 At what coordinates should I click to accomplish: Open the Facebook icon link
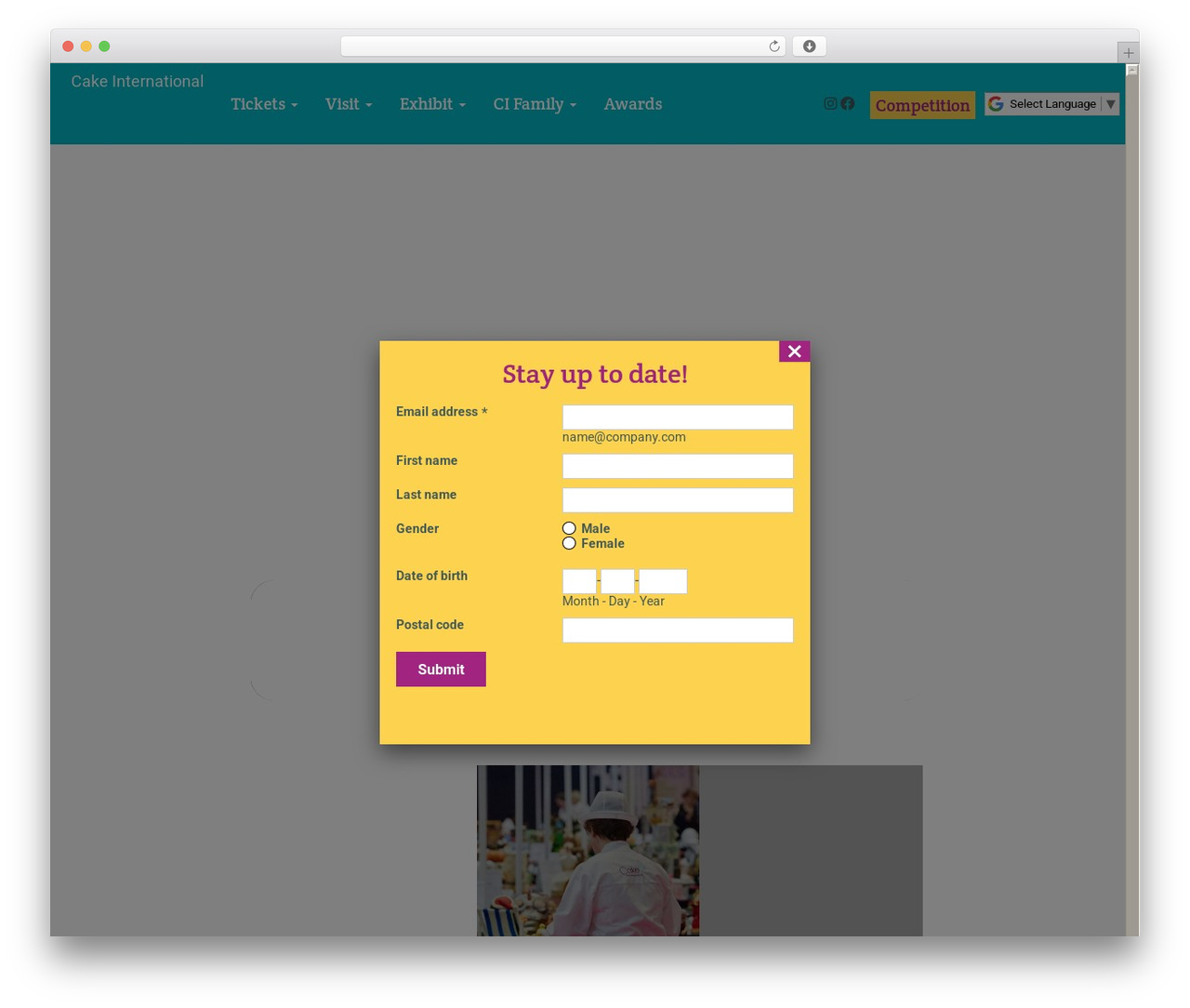(847, 103)
